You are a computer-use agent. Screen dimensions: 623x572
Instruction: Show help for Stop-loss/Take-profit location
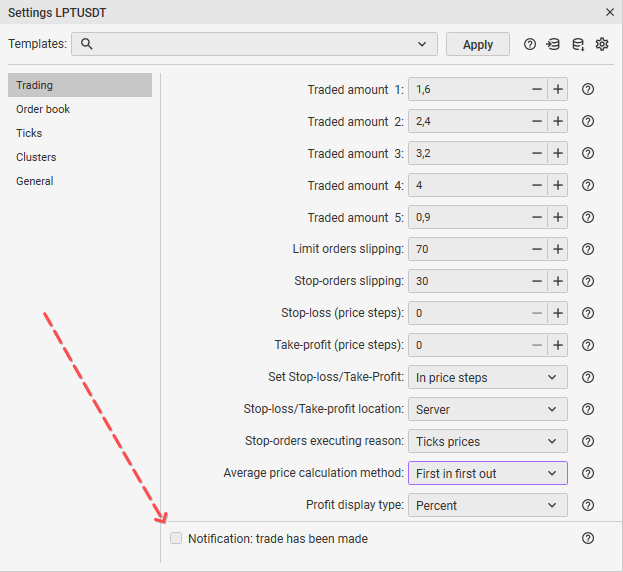[x=588, y=409]
